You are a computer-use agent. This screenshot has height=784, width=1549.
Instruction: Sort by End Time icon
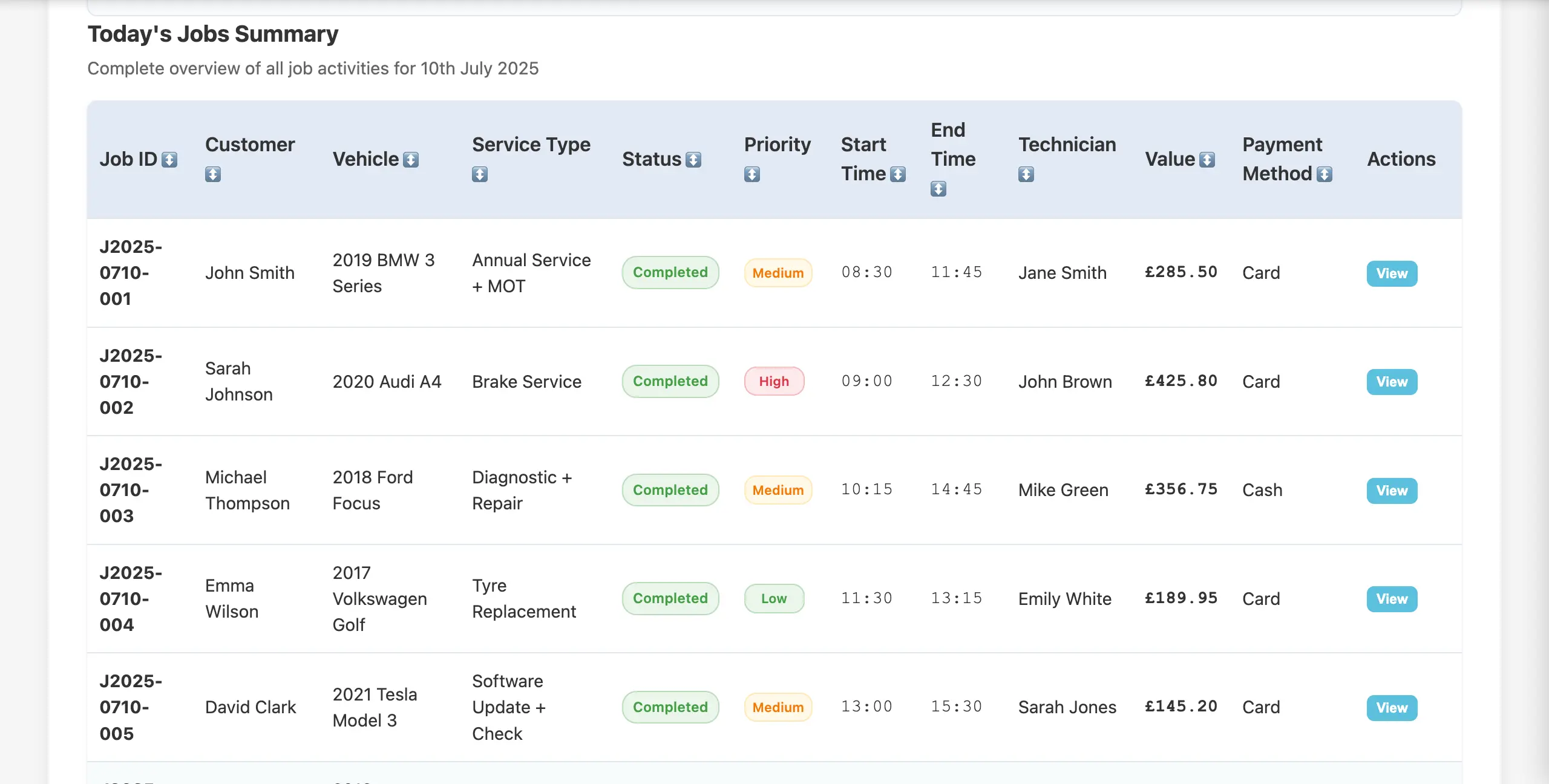pyautogui.click(x=938, y=189)
